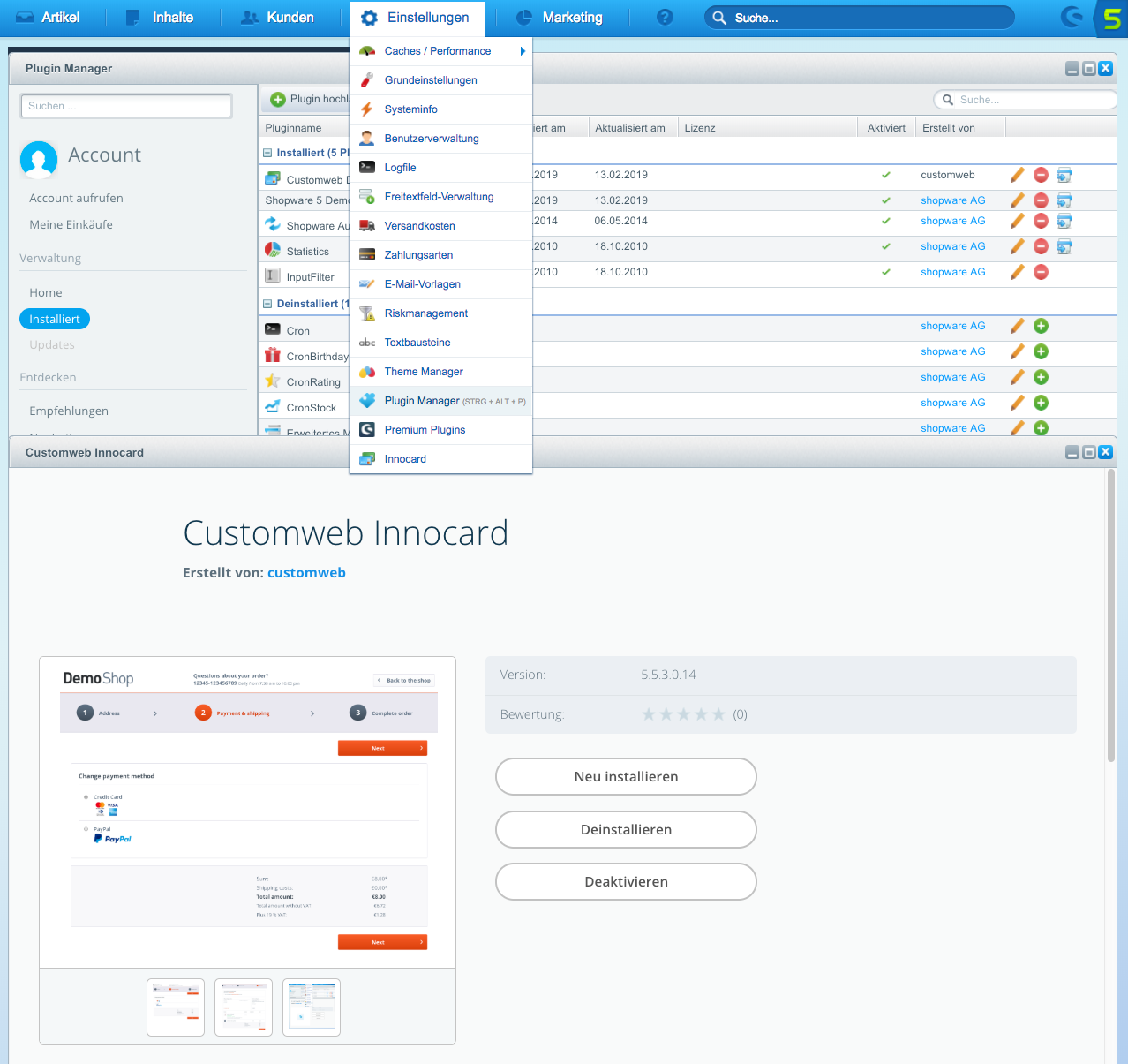Screen dimensions: 1128x1064
Task: Click the Shopware 5 logo icon
Action: click(1111, 19)
